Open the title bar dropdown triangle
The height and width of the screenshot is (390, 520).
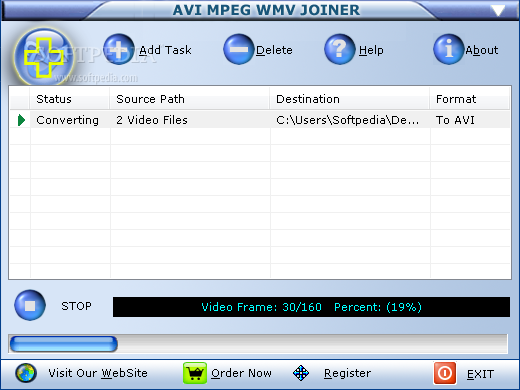tap(498, 10)
